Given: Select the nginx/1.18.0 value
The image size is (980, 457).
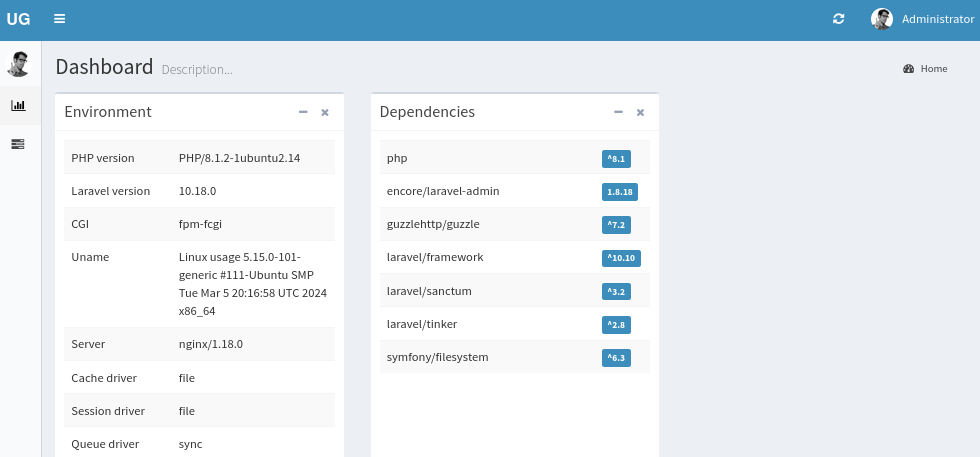Looking at the screenshot, I should (211, 344).
